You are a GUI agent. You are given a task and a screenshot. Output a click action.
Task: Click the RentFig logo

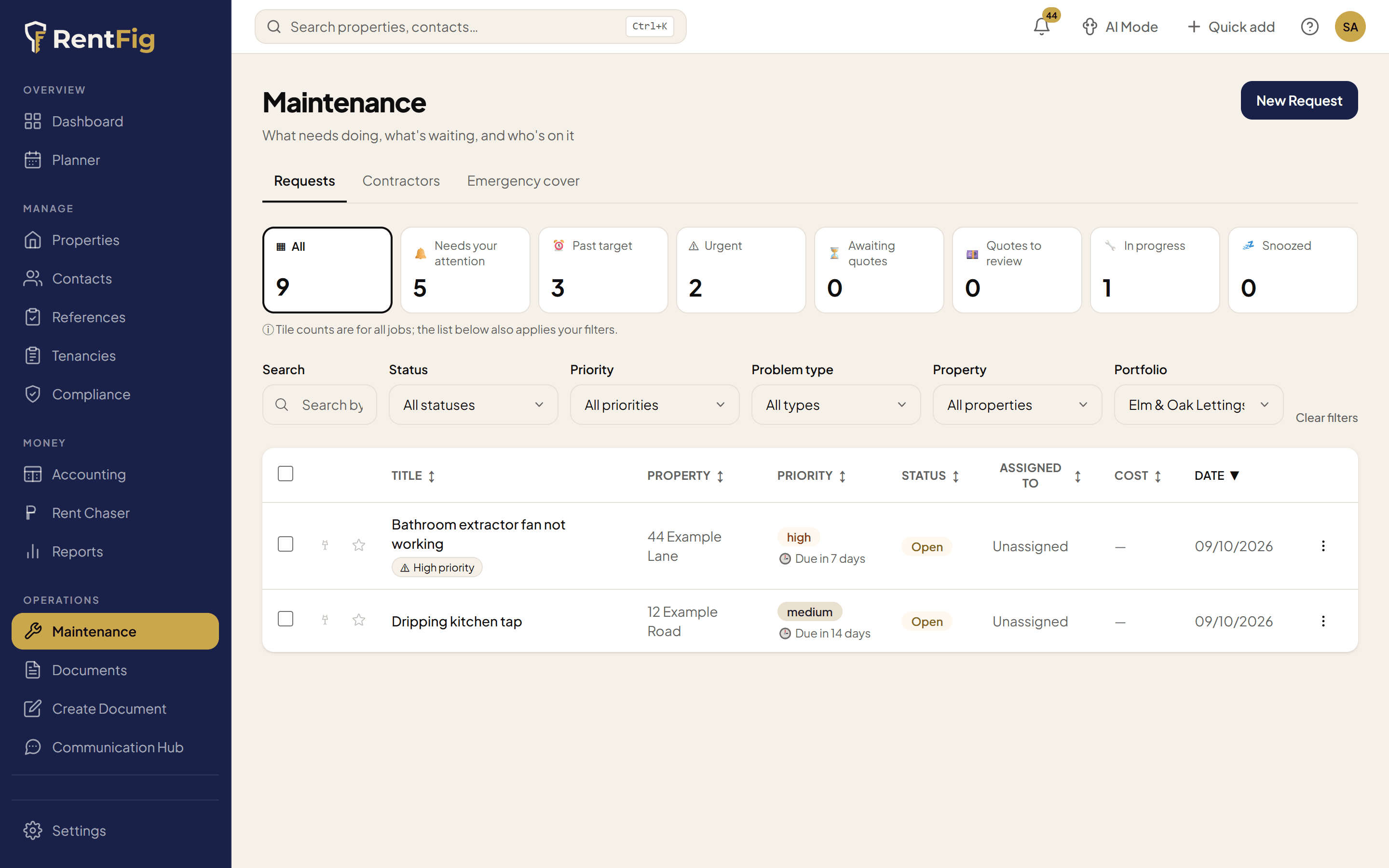click(x=90, y=38)
